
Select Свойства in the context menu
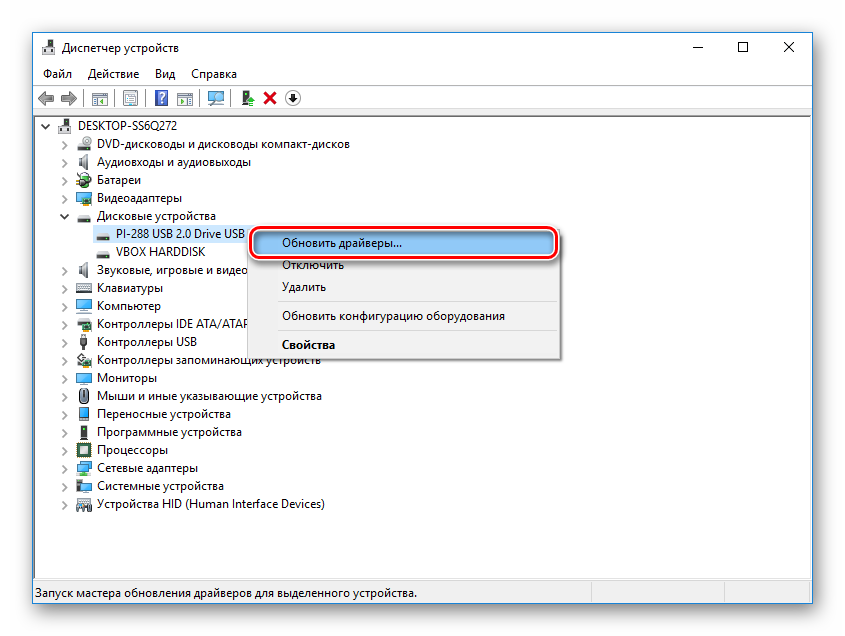308,345
